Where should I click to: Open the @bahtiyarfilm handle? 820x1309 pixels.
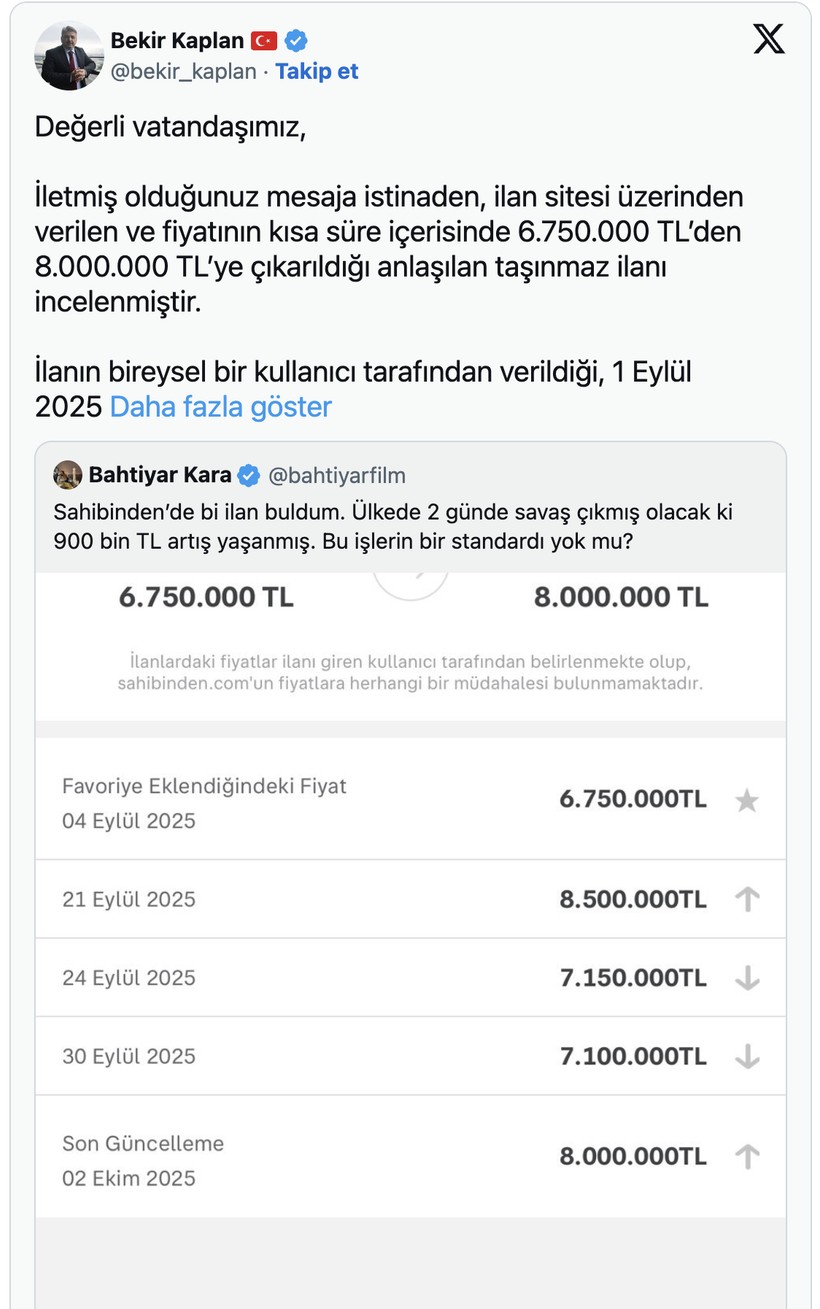pos(337,474)
